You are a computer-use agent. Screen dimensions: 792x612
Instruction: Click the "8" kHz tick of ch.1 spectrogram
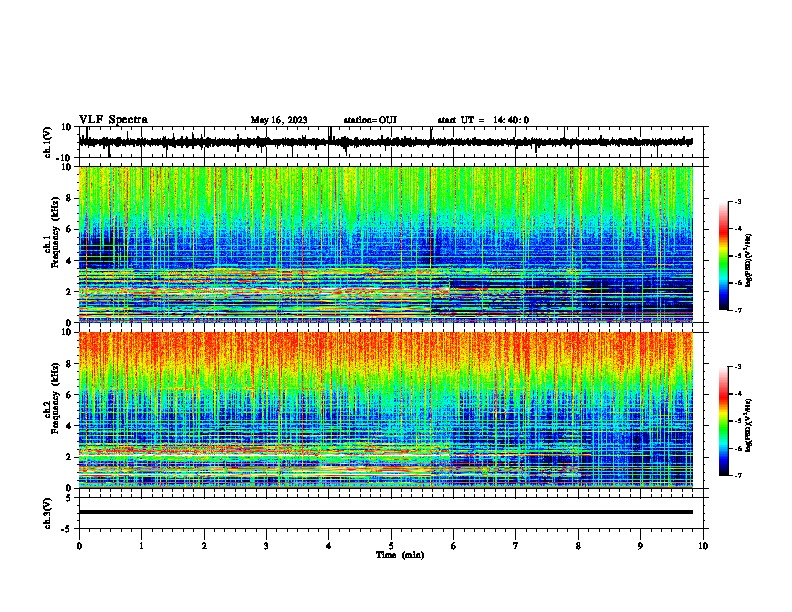[x=69, y=198]
